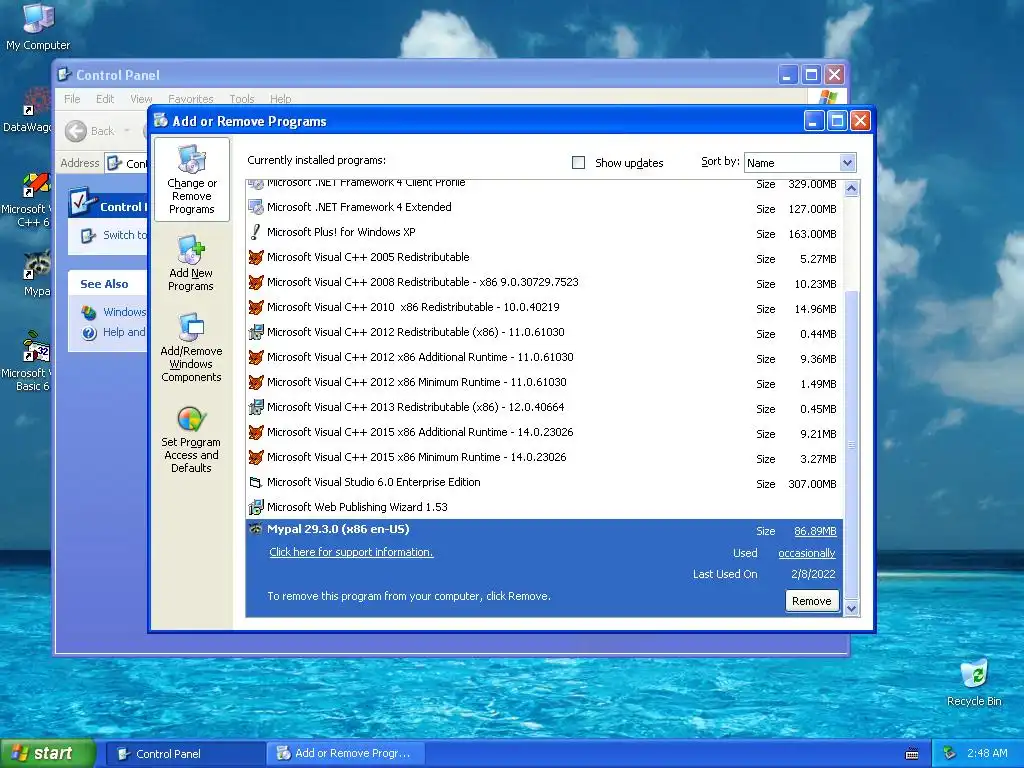Click Visual C++ 2015 Minimum Runtime icon
This screenshot has width=1024, height=768.
coord(256,457)
